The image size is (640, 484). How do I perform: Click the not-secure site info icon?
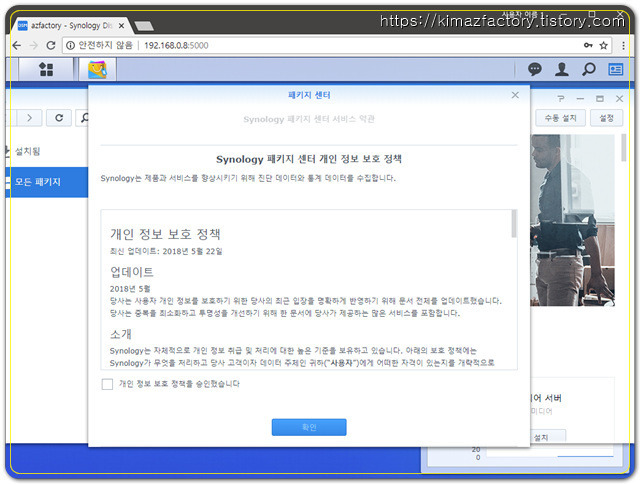(71, 45)
